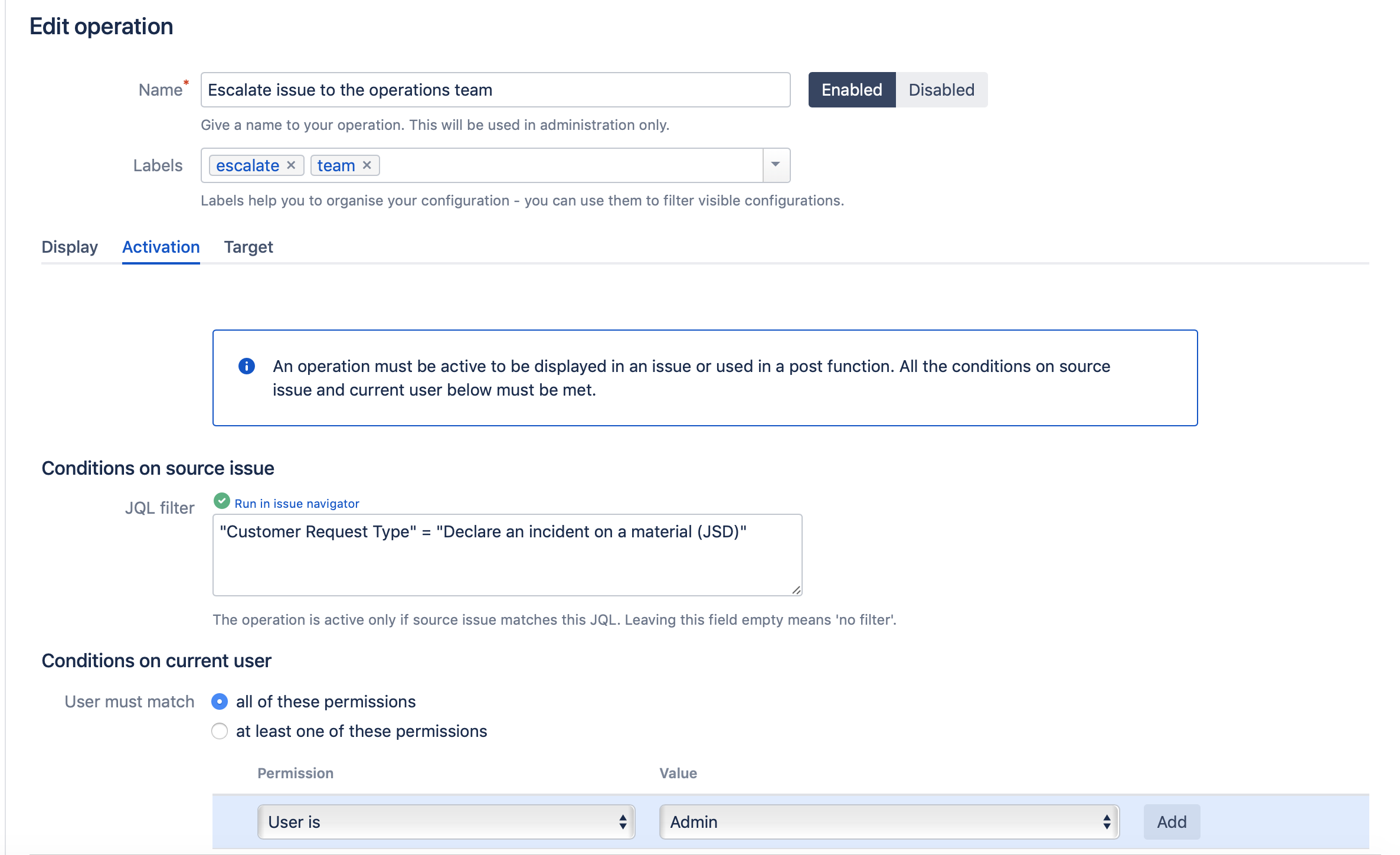Select 'at least one of these permissions' radio
Viewport: 1400px width, 855px height.
[x=218, y=731]
